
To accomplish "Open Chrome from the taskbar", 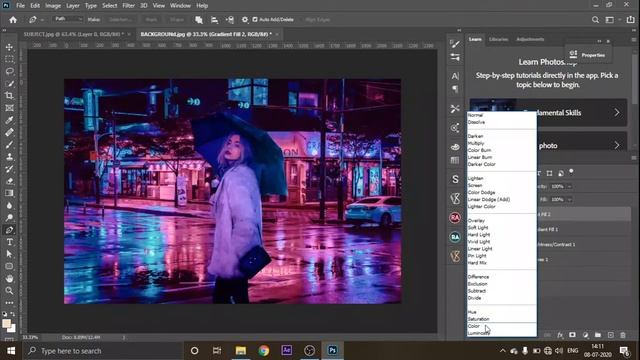I will [x=264, y=351].
